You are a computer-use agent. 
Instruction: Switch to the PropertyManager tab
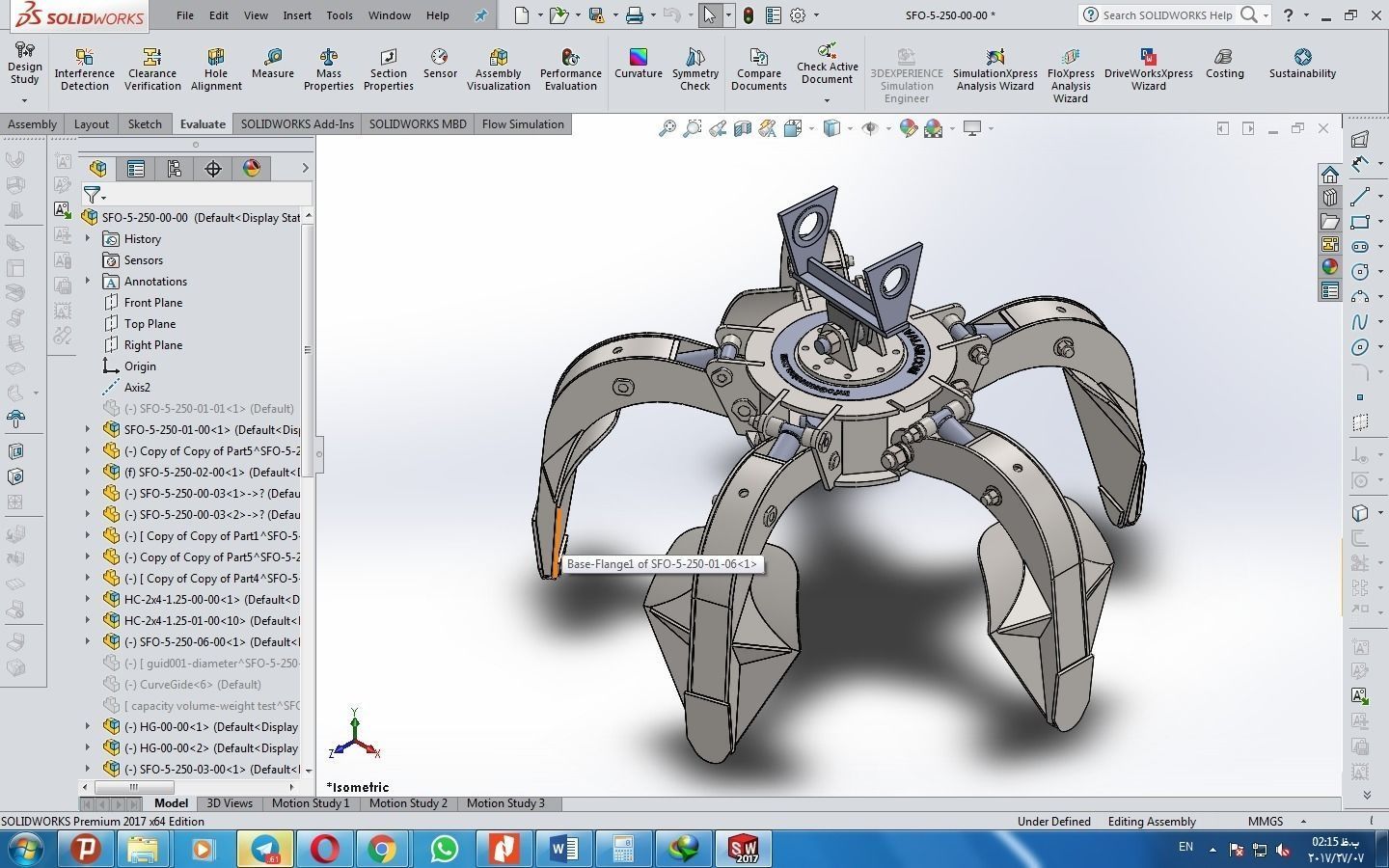136,169
